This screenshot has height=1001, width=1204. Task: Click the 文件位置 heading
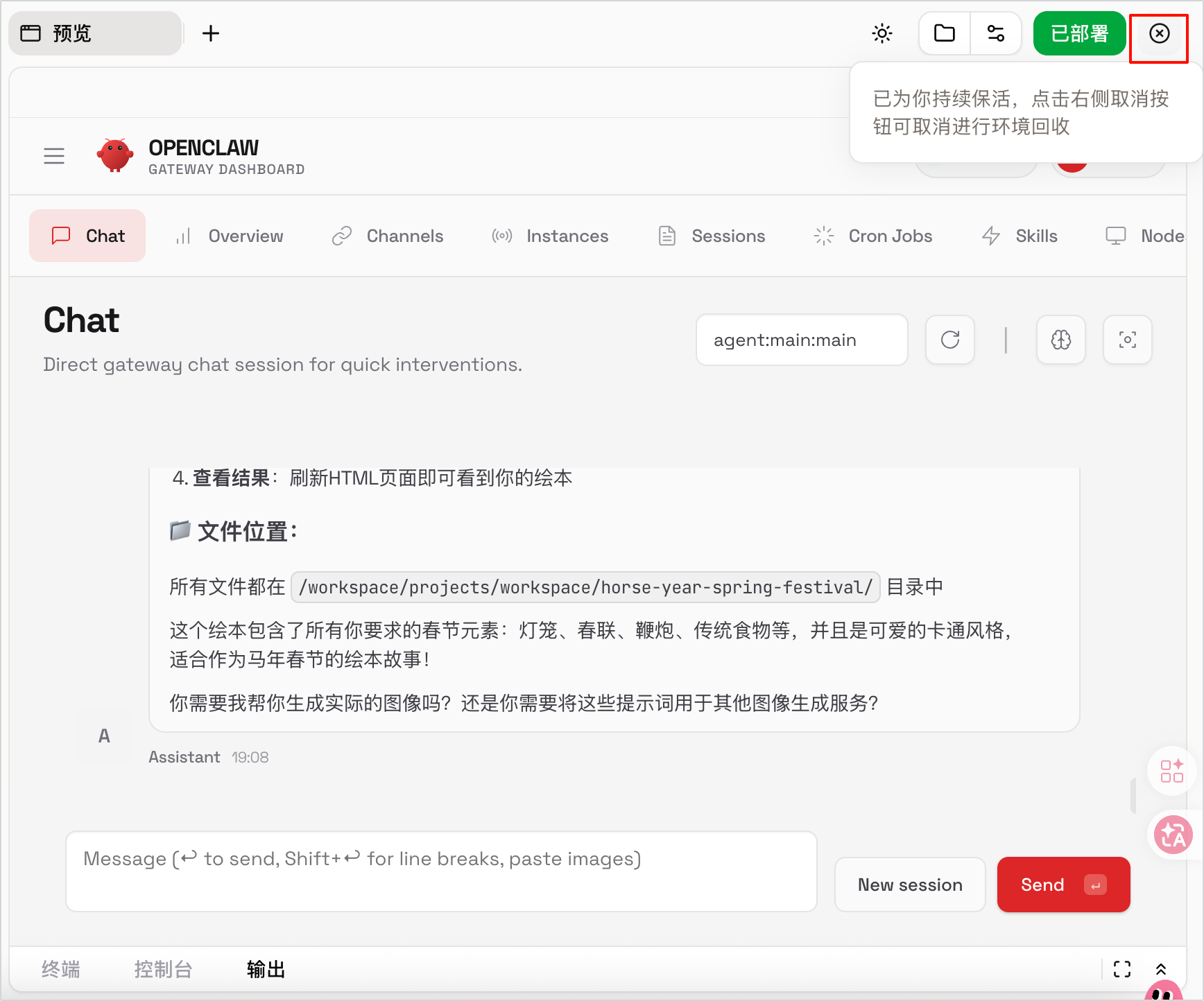pos(234,532)
